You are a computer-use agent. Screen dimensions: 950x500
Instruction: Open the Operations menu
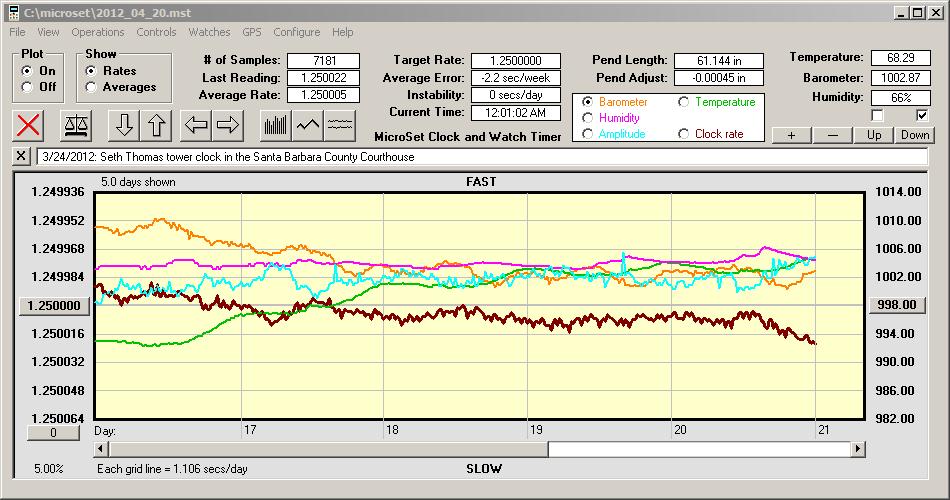tap(98, 32)
